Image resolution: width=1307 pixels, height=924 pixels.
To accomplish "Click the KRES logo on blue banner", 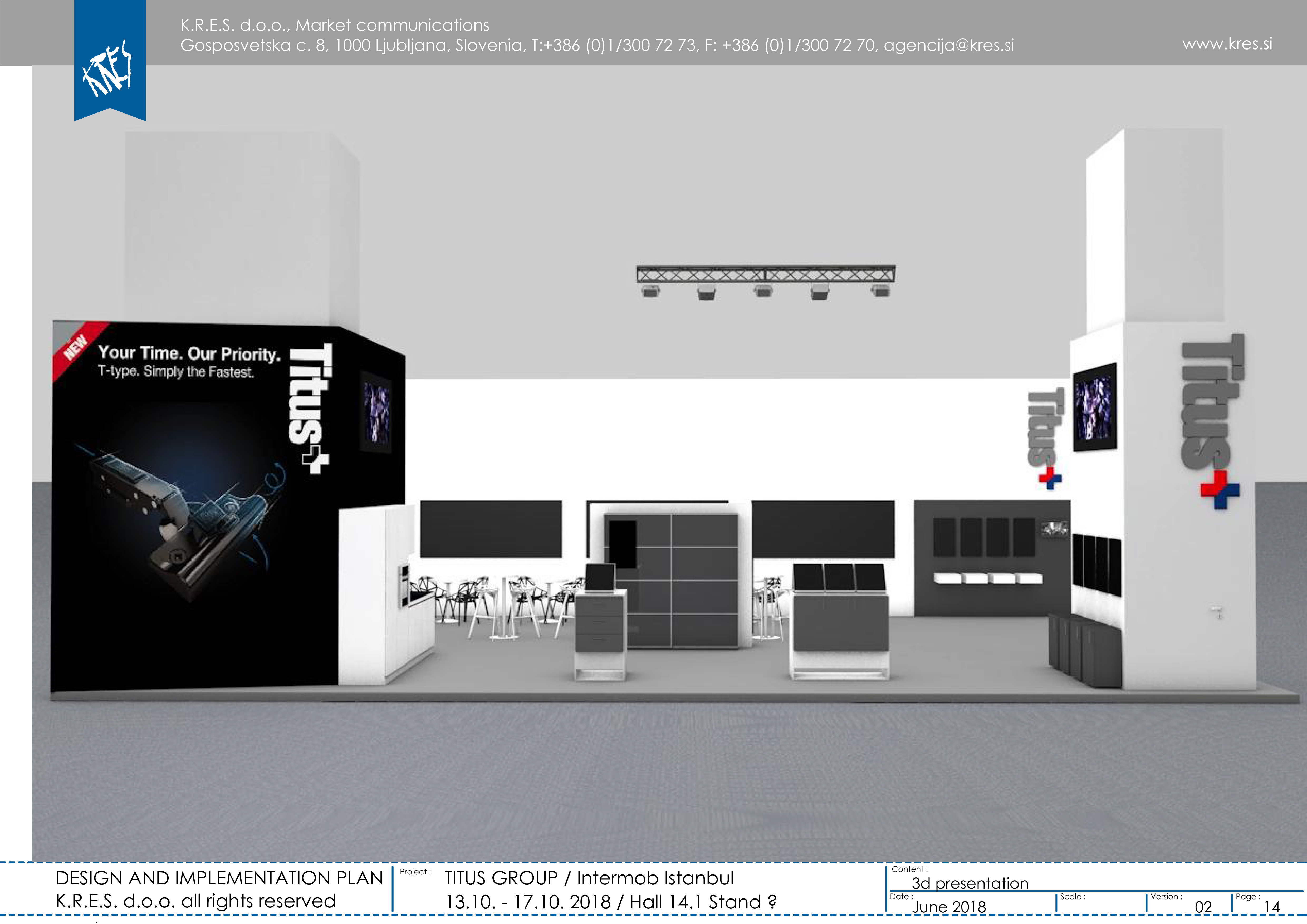I will coord(108,68).
